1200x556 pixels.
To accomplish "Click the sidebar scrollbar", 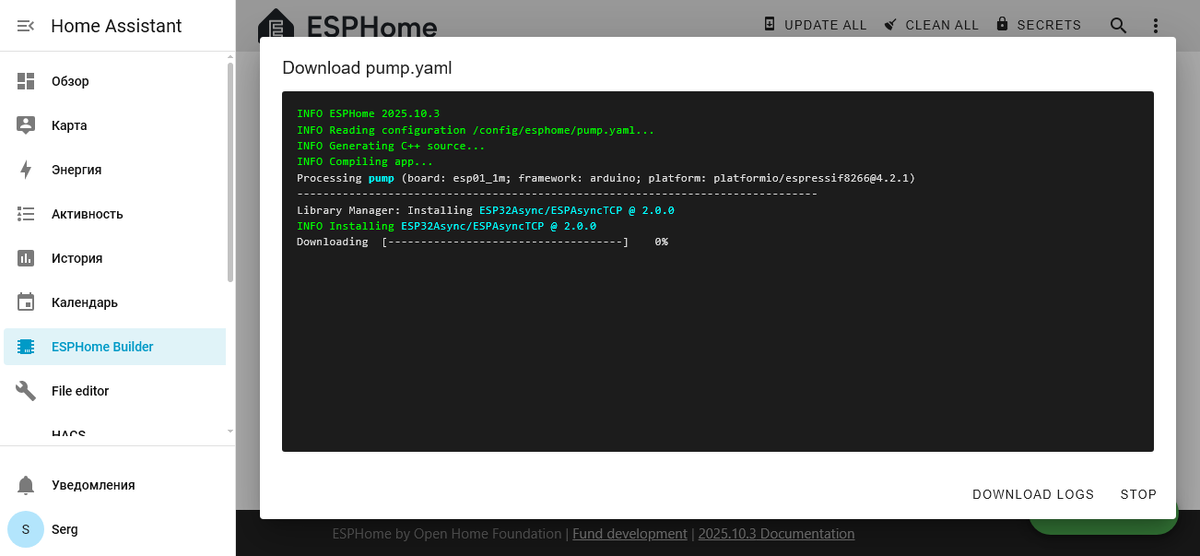I will click(x=231, y=170).
